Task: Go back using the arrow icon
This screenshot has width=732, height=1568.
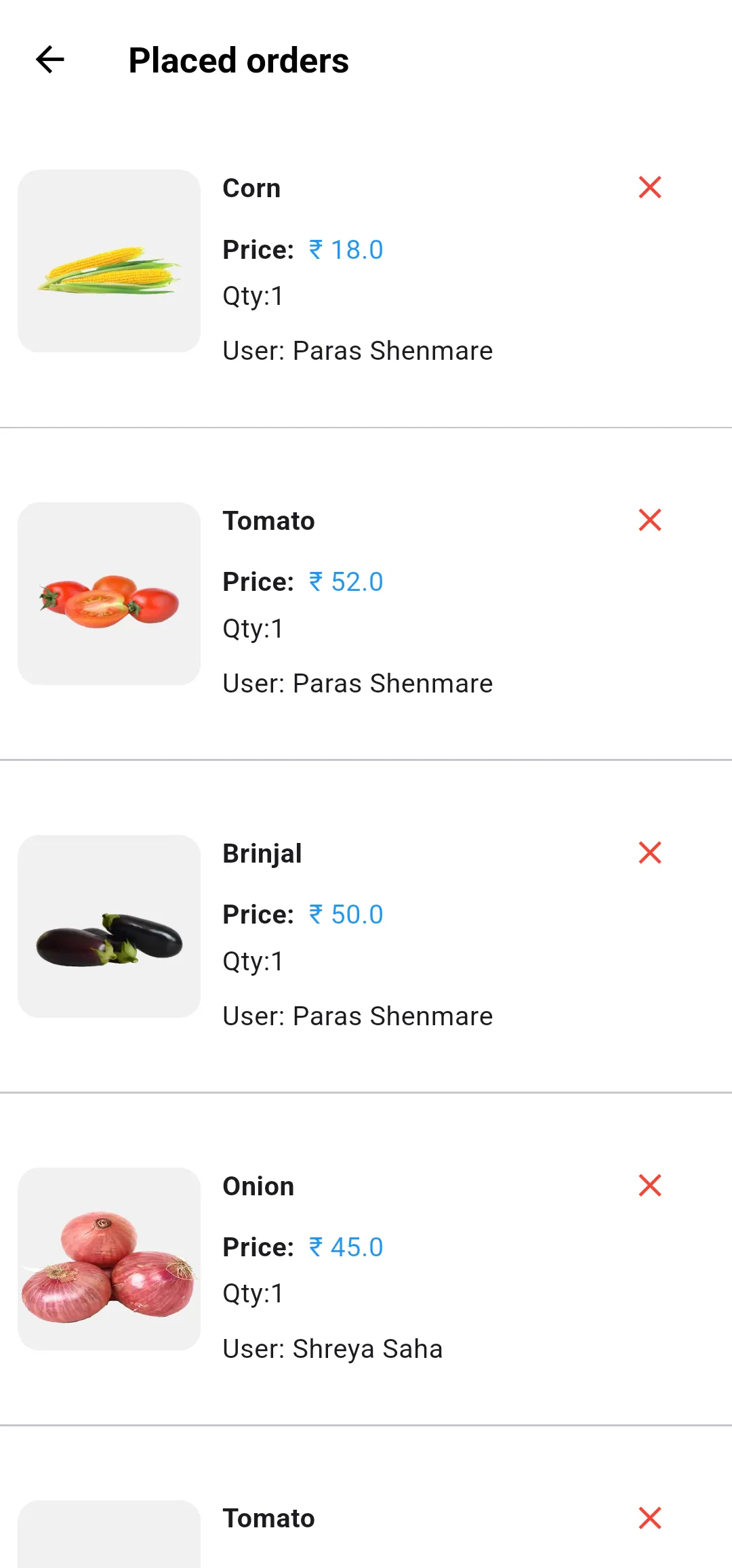Action: pos(50,60)
